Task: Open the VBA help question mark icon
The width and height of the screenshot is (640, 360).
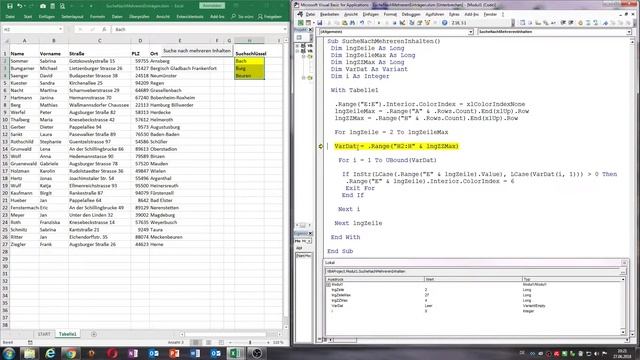Action: tap(444, 23)
